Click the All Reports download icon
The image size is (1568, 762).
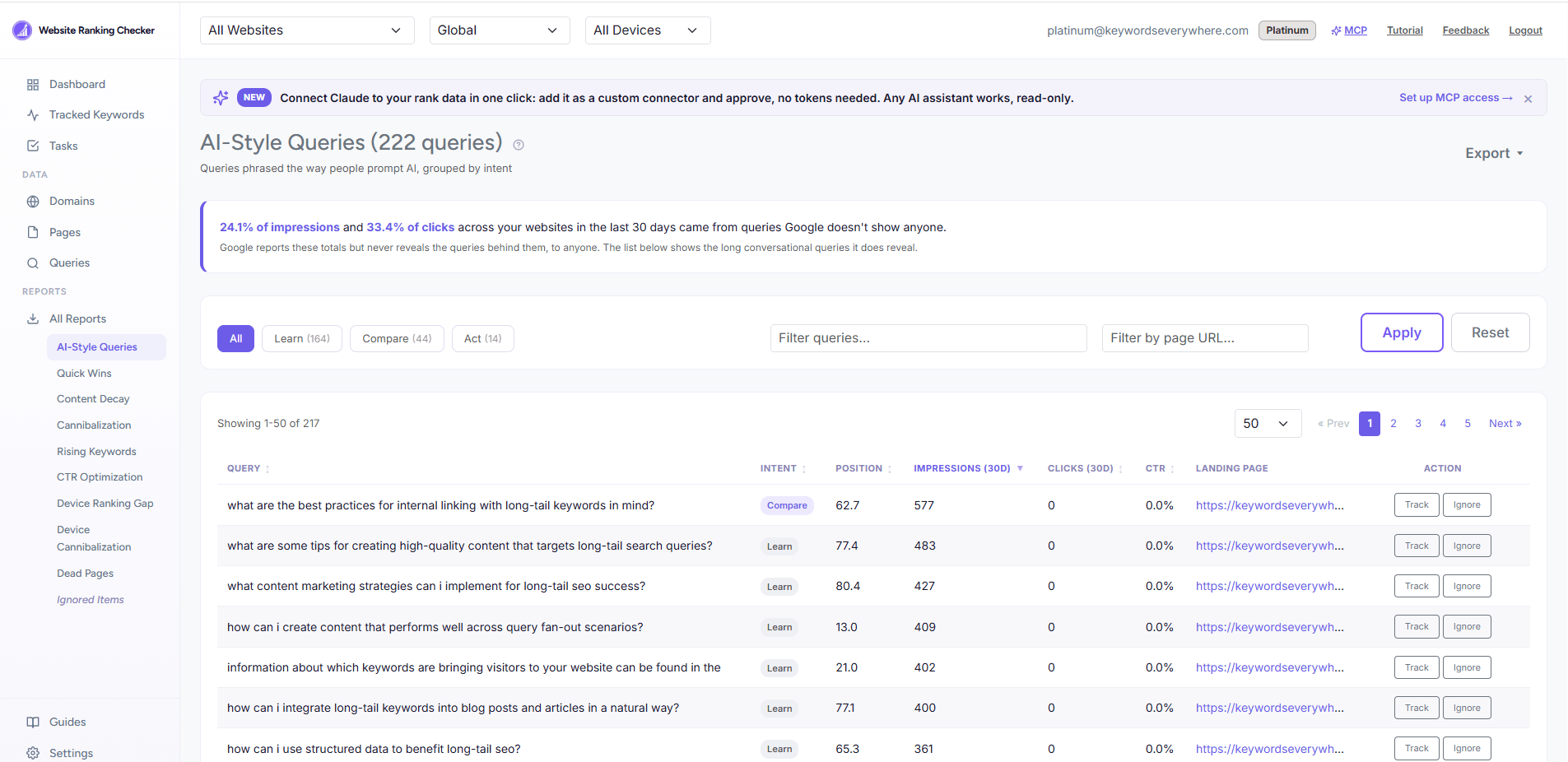coord(33,318)
